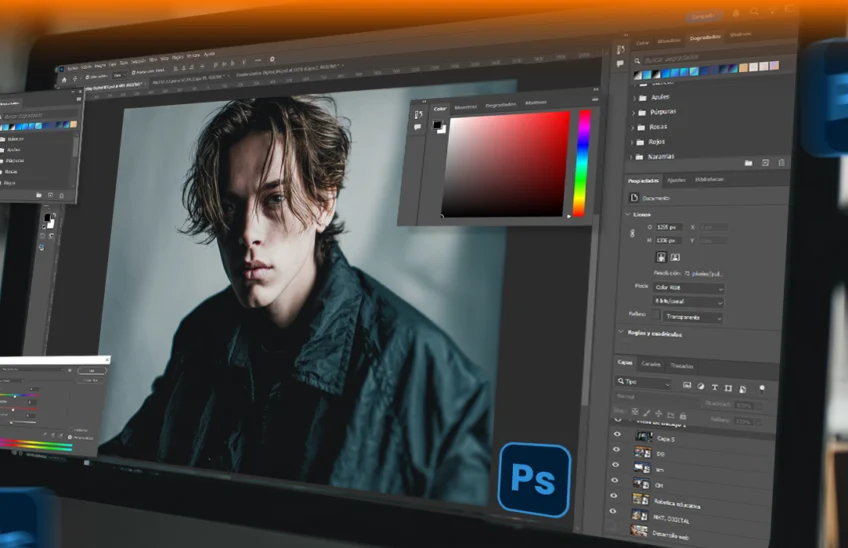This screenshot has height=548, width=848.
Task: Click OK button in hue dialog
Action: [x=91, y=371]
